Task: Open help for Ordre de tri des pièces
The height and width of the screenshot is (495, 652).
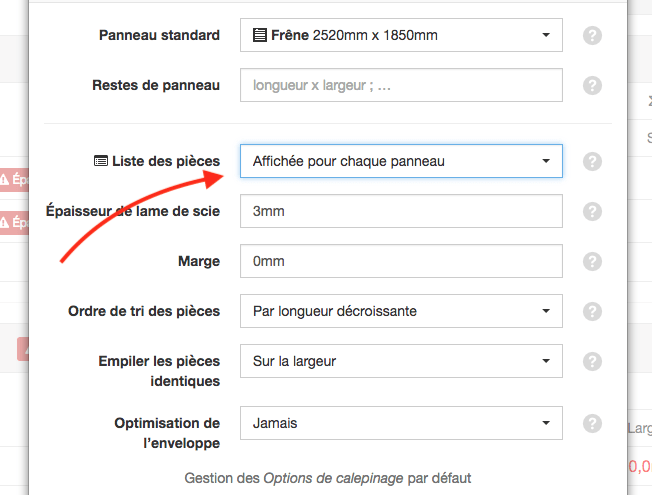Action: click(592, 311)
